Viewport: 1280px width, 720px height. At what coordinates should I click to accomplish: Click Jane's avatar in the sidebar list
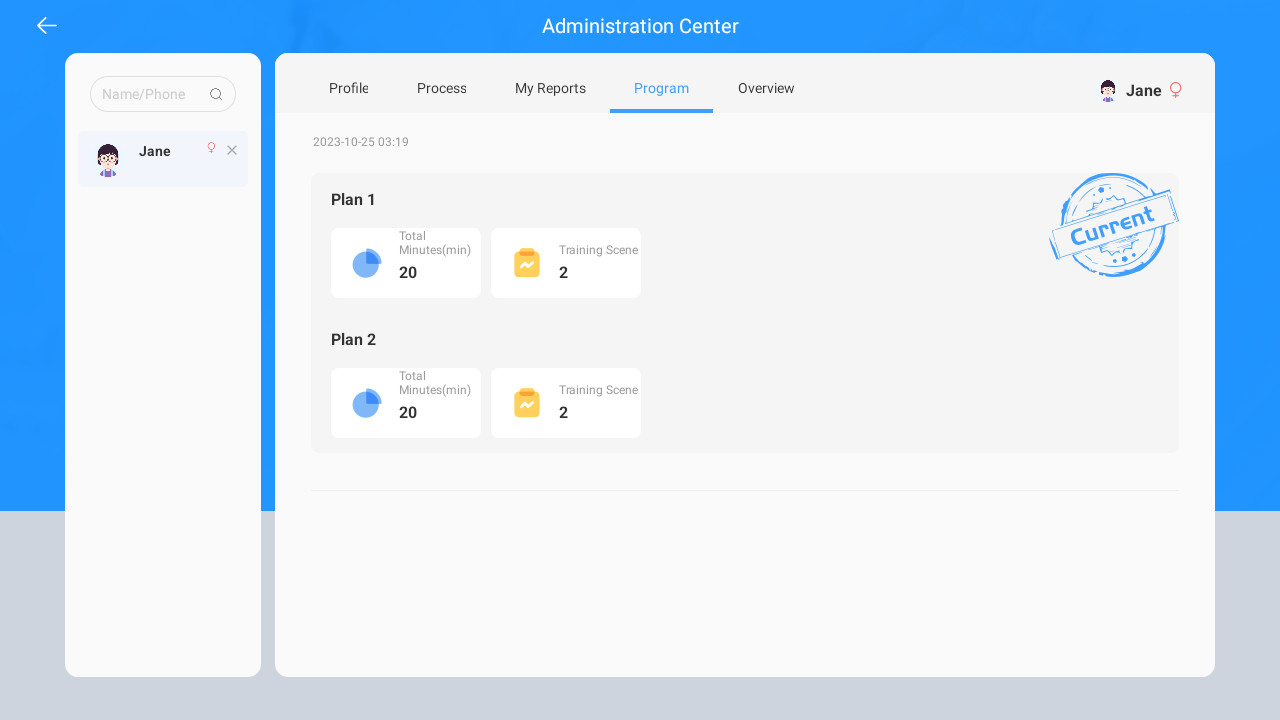point(108,160)
